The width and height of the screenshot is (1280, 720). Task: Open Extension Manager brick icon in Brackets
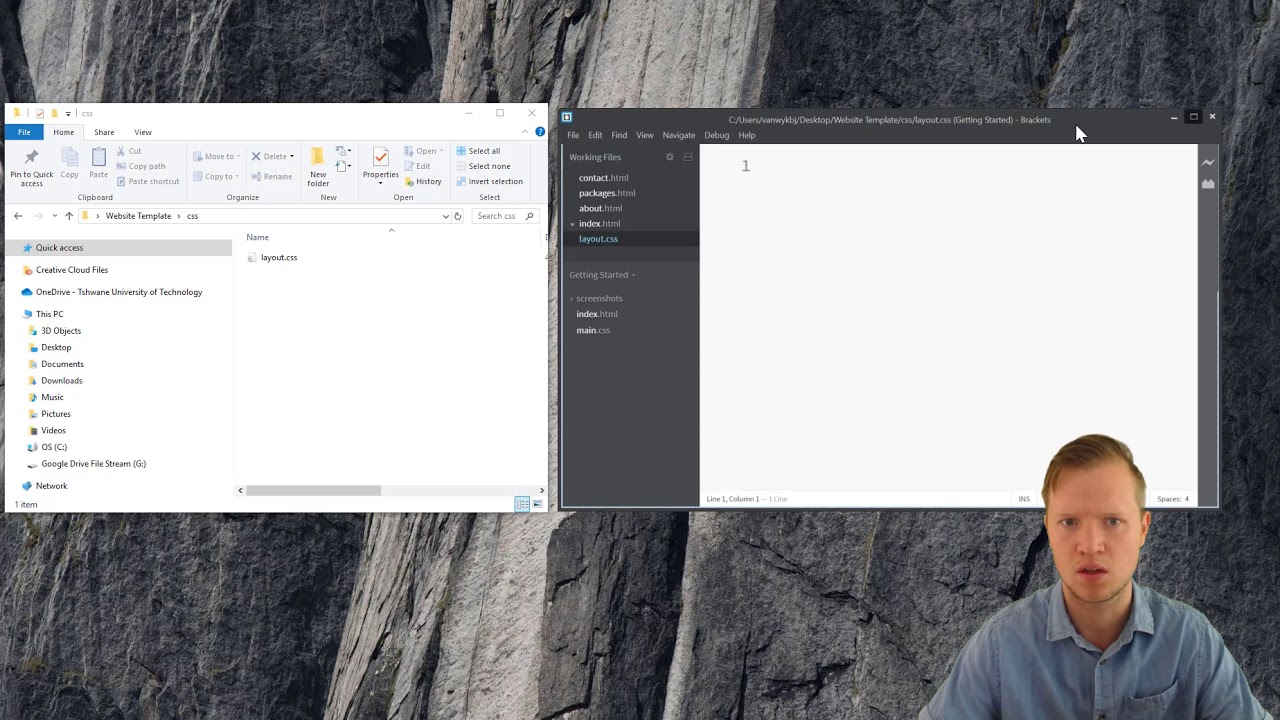click(1208, 184)
